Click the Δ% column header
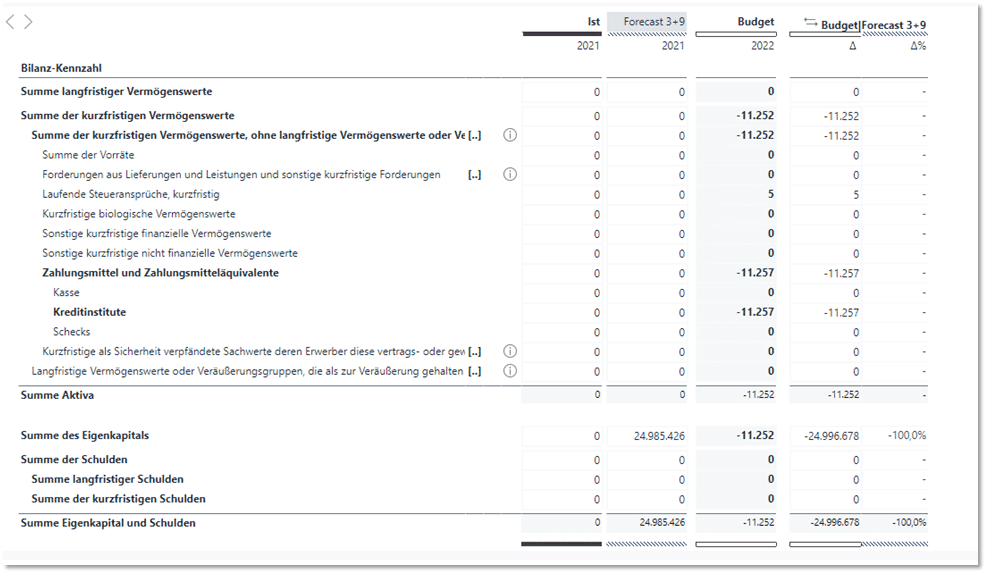This screenshot has height=574, width=987. point(918,46)
